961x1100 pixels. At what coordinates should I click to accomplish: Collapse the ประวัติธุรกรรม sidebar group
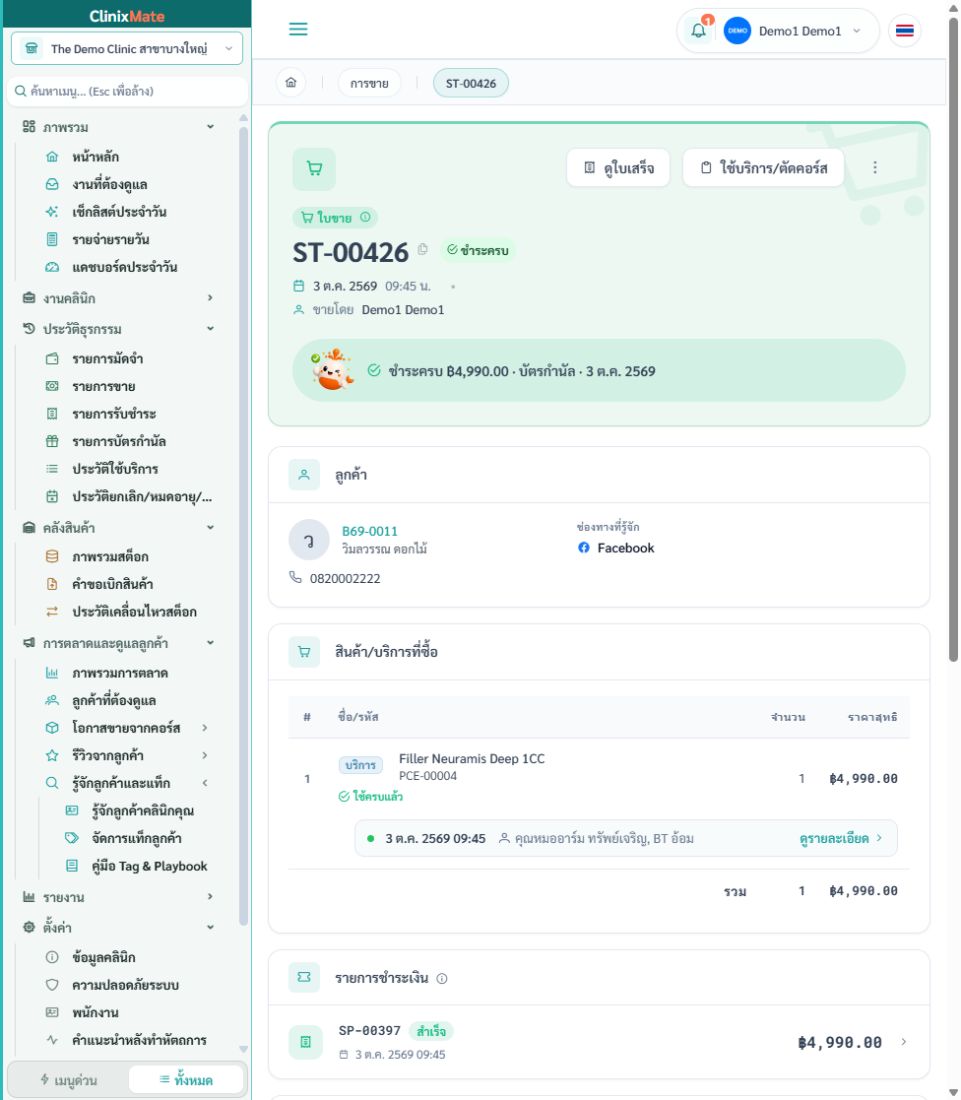[210, 329]
